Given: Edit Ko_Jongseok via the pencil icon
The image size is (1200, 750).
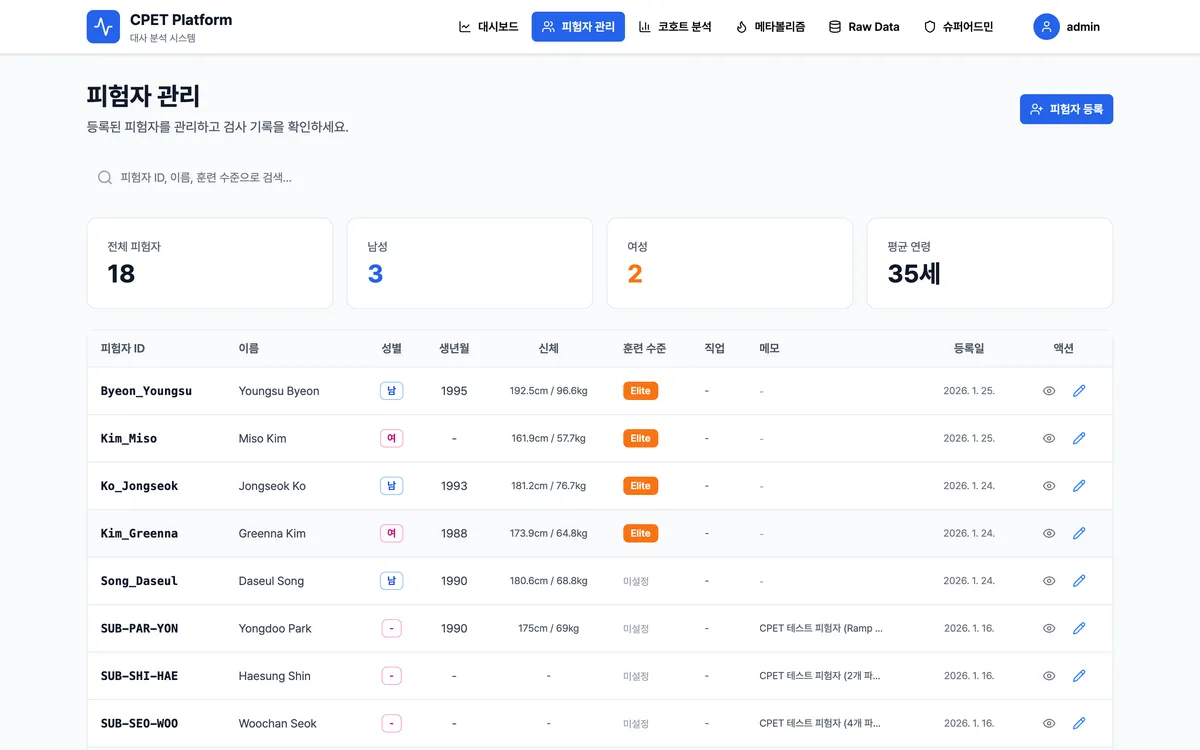Looking at the screenshot, I should [x=1079, y=485].
